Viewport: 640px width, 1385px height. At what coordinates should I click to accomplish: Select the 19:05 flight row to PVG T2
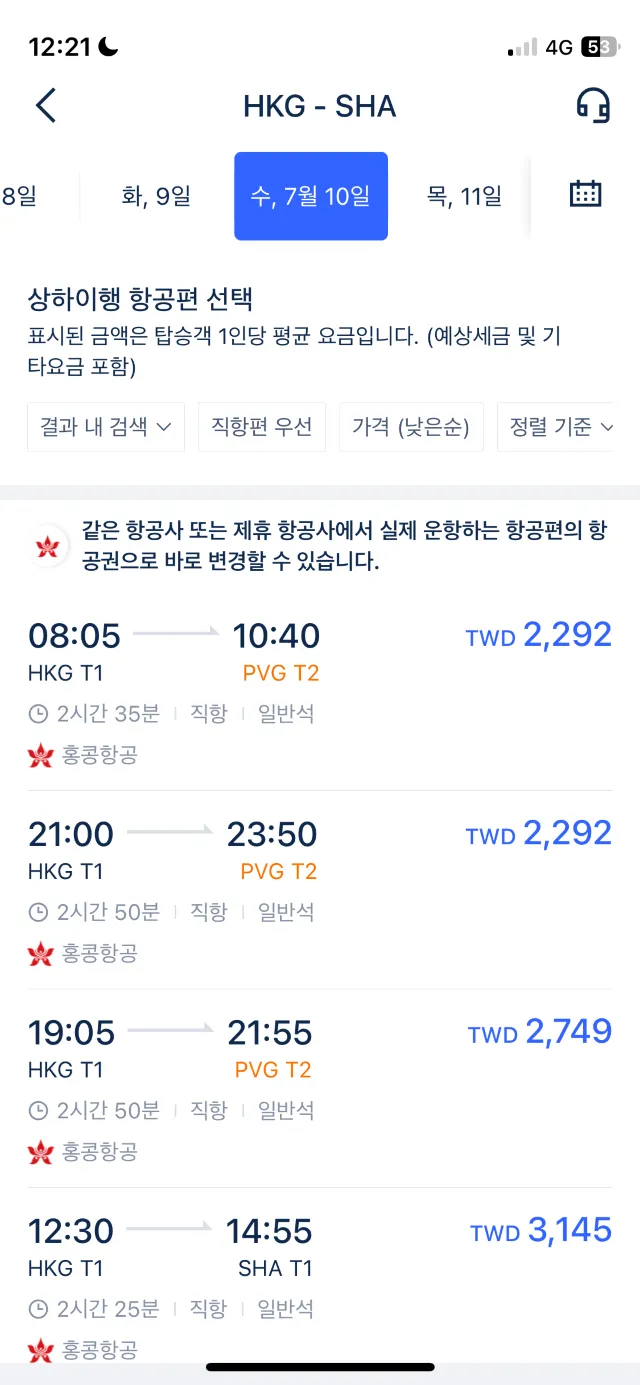pyautogui.click(x=320, y=1075)
